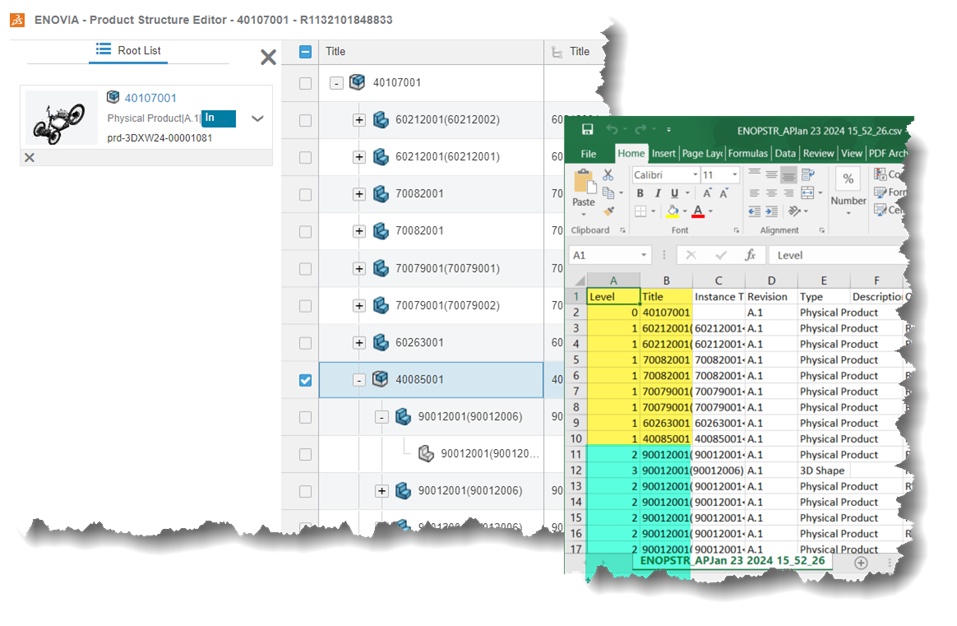Image resolution: width=957 pixels, height=626 pixels.
Task: Click the 3D shape icon for 90012001(900120…
Action: point(426,453)
